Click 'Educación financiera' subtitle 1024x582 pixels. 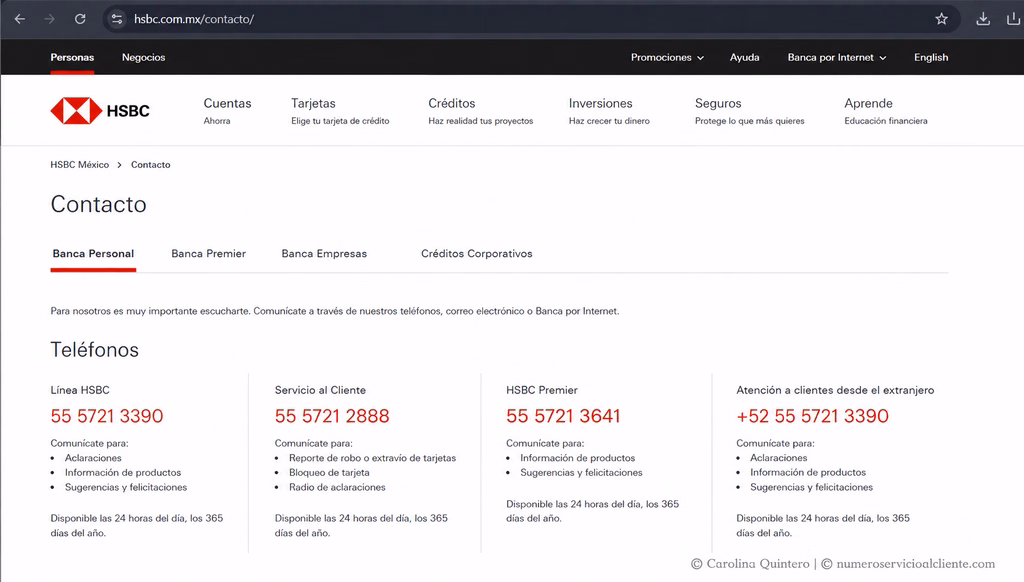[x=886, y=121]
